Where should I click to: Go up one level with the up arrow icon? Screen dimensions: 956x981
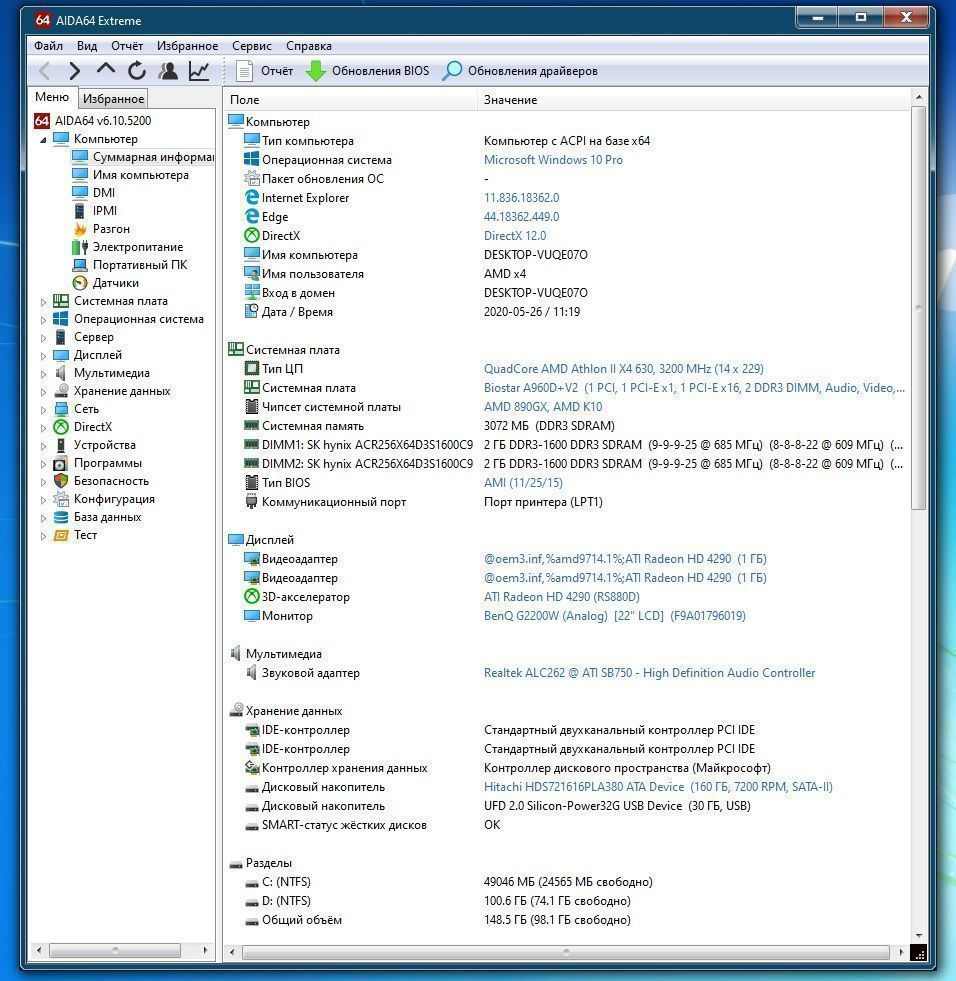coord(106,69)
